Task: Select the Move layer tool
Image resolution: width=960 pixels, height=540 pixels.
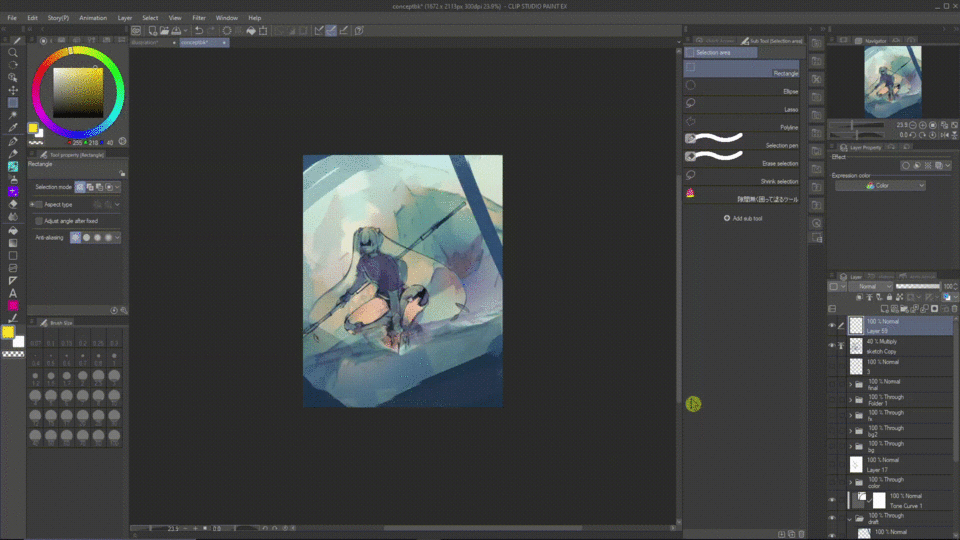Action: [12, 90]
